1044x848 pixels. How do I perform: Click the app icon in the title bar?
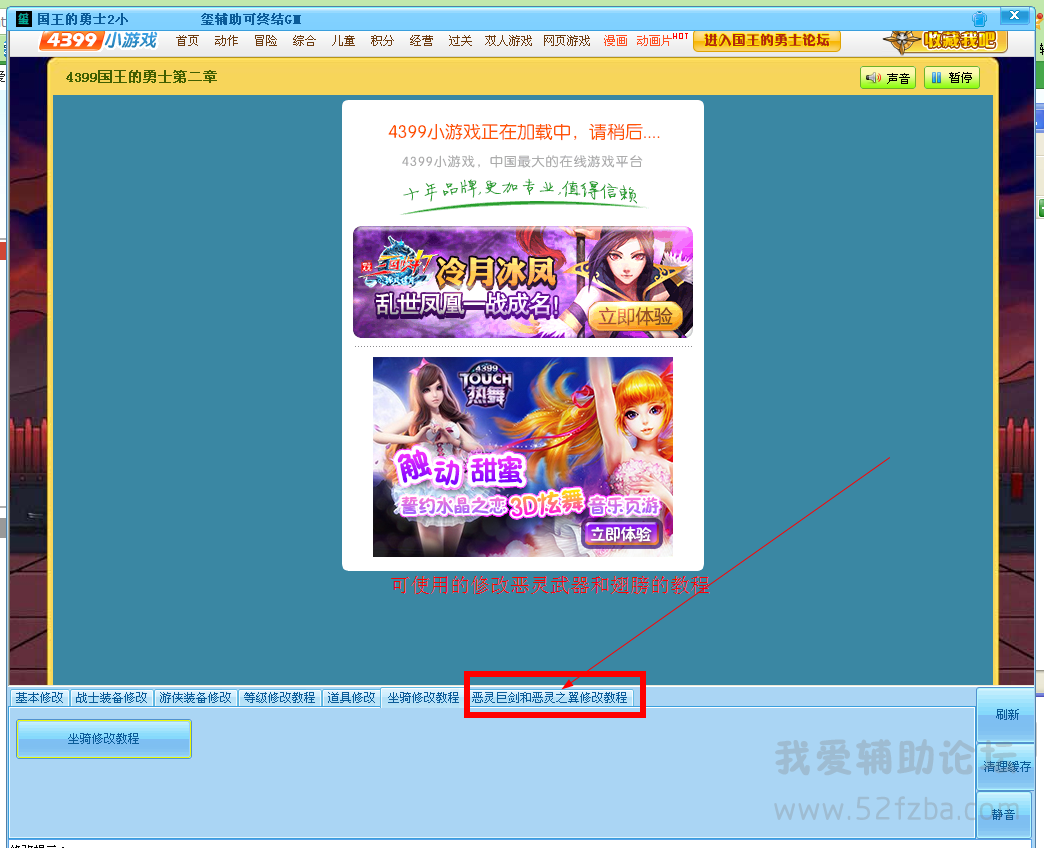(24, 19)
